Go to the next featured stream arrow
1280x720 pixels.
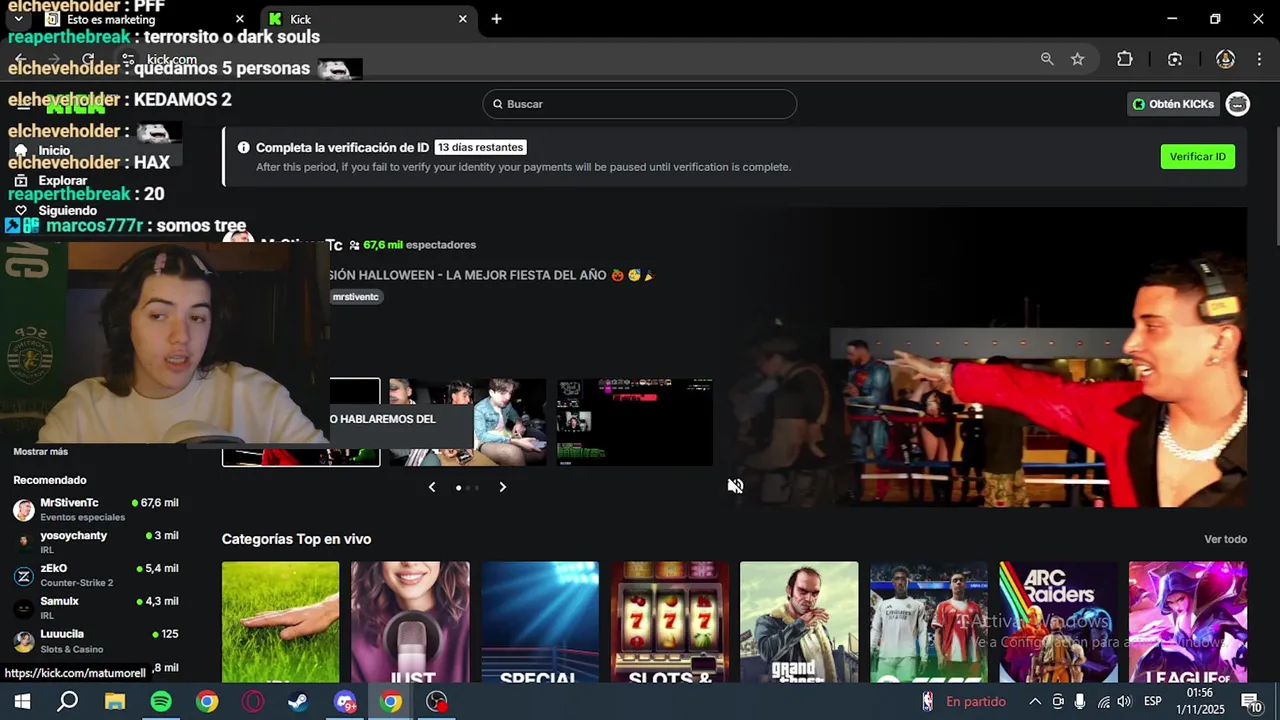click(502, 487)
